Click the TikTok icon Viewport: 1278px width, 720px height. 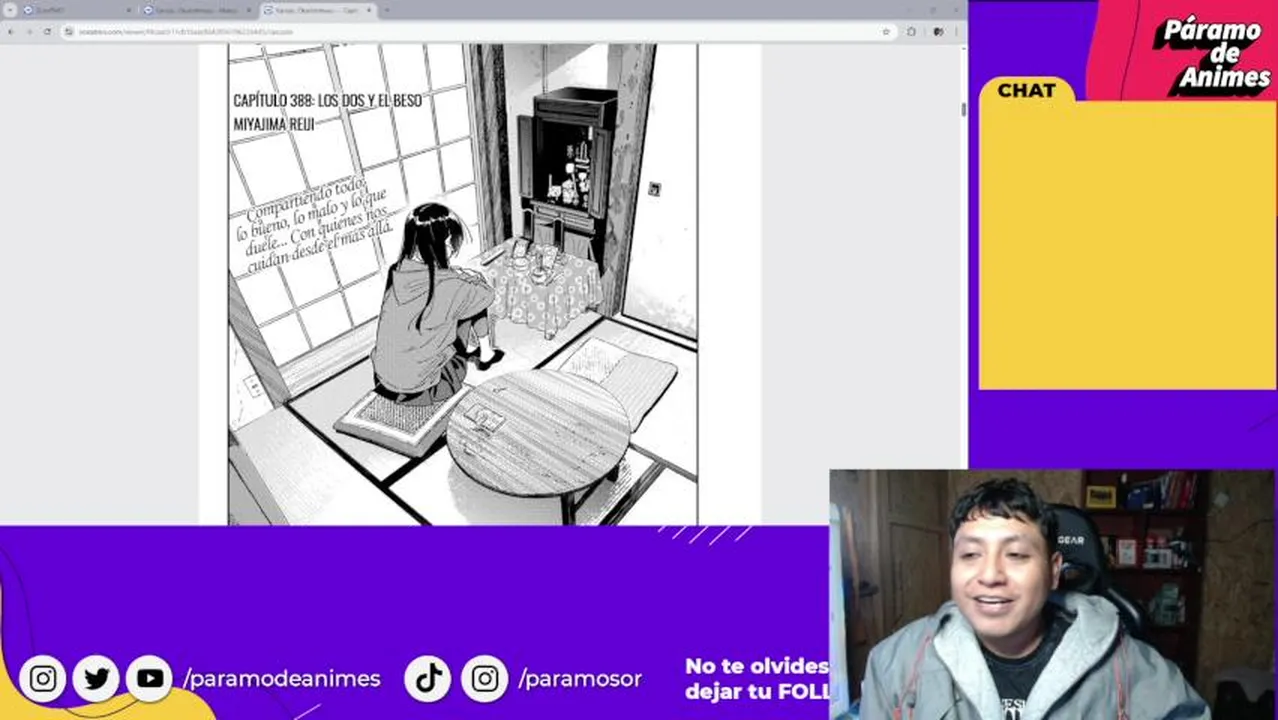click(x=428, y=679)
